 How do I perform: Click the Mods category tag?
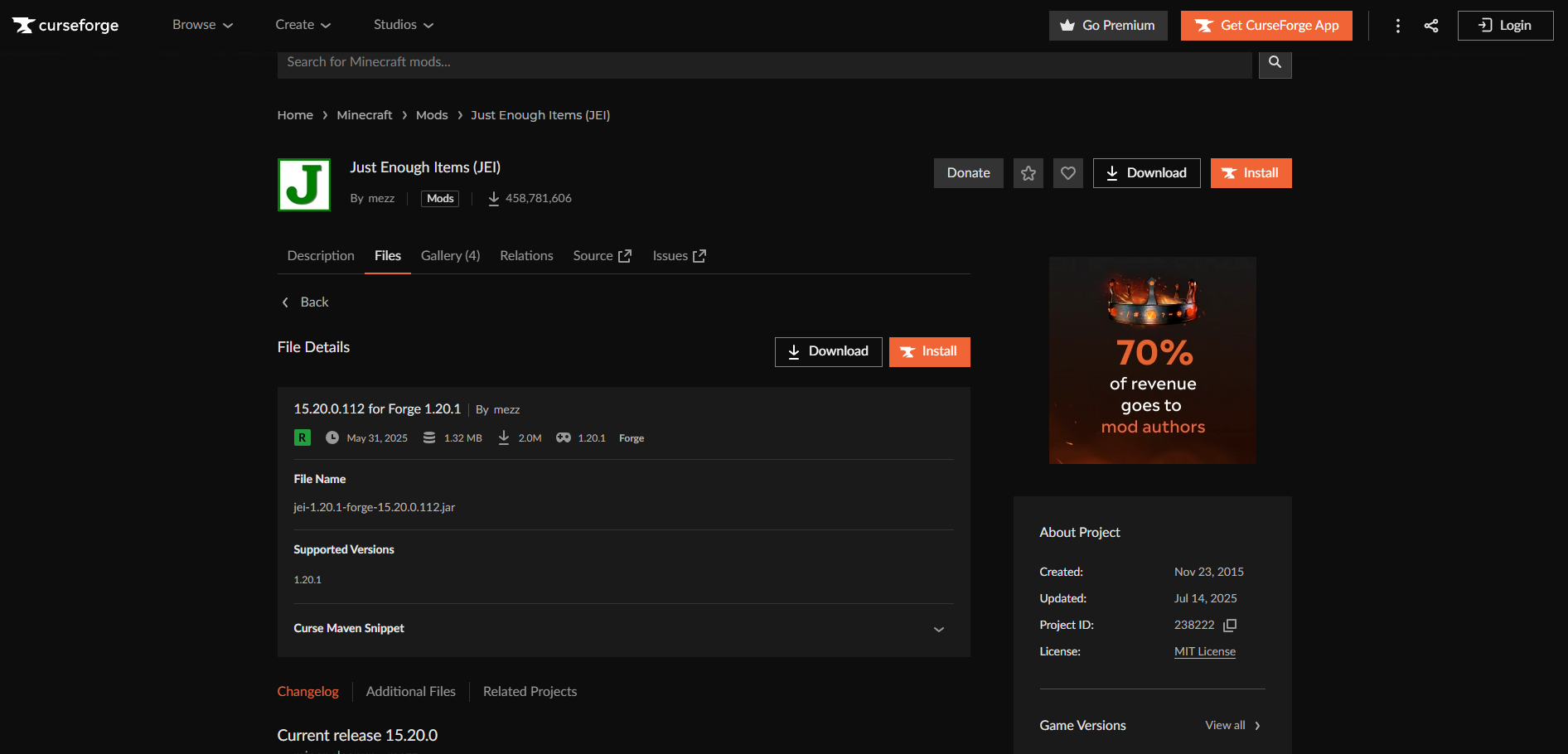tap(440, 198)
